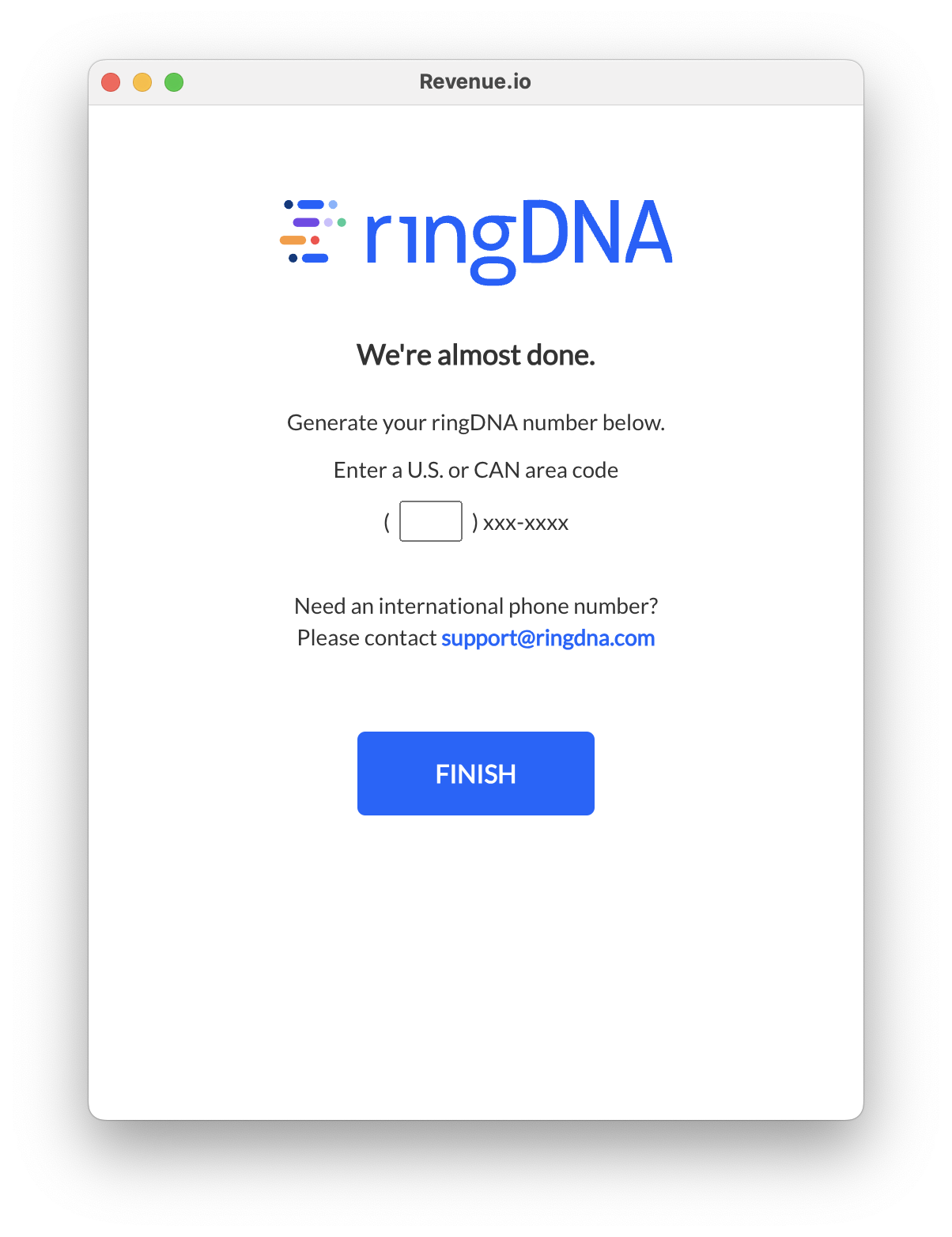Click the purple bar in the logo

tap(306, 222)
